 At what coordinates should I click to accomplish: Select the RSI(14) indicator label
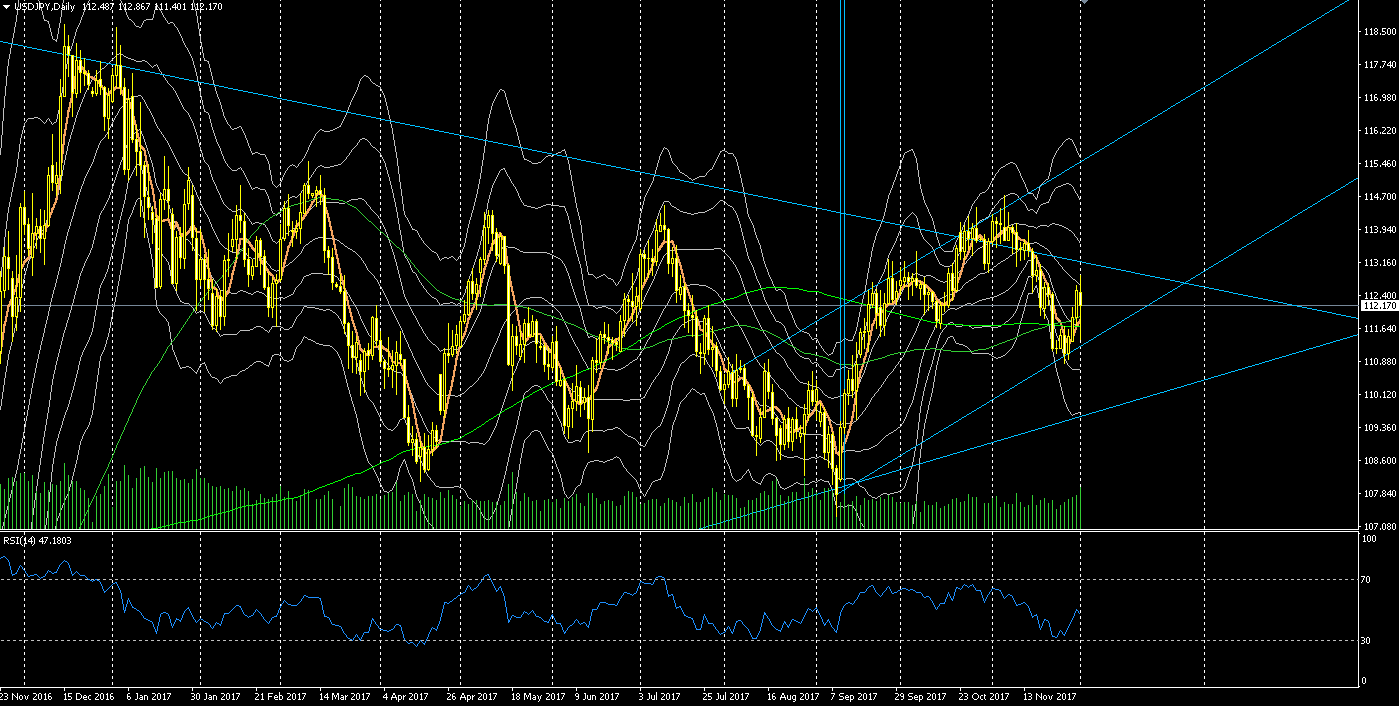pos(21,540)
